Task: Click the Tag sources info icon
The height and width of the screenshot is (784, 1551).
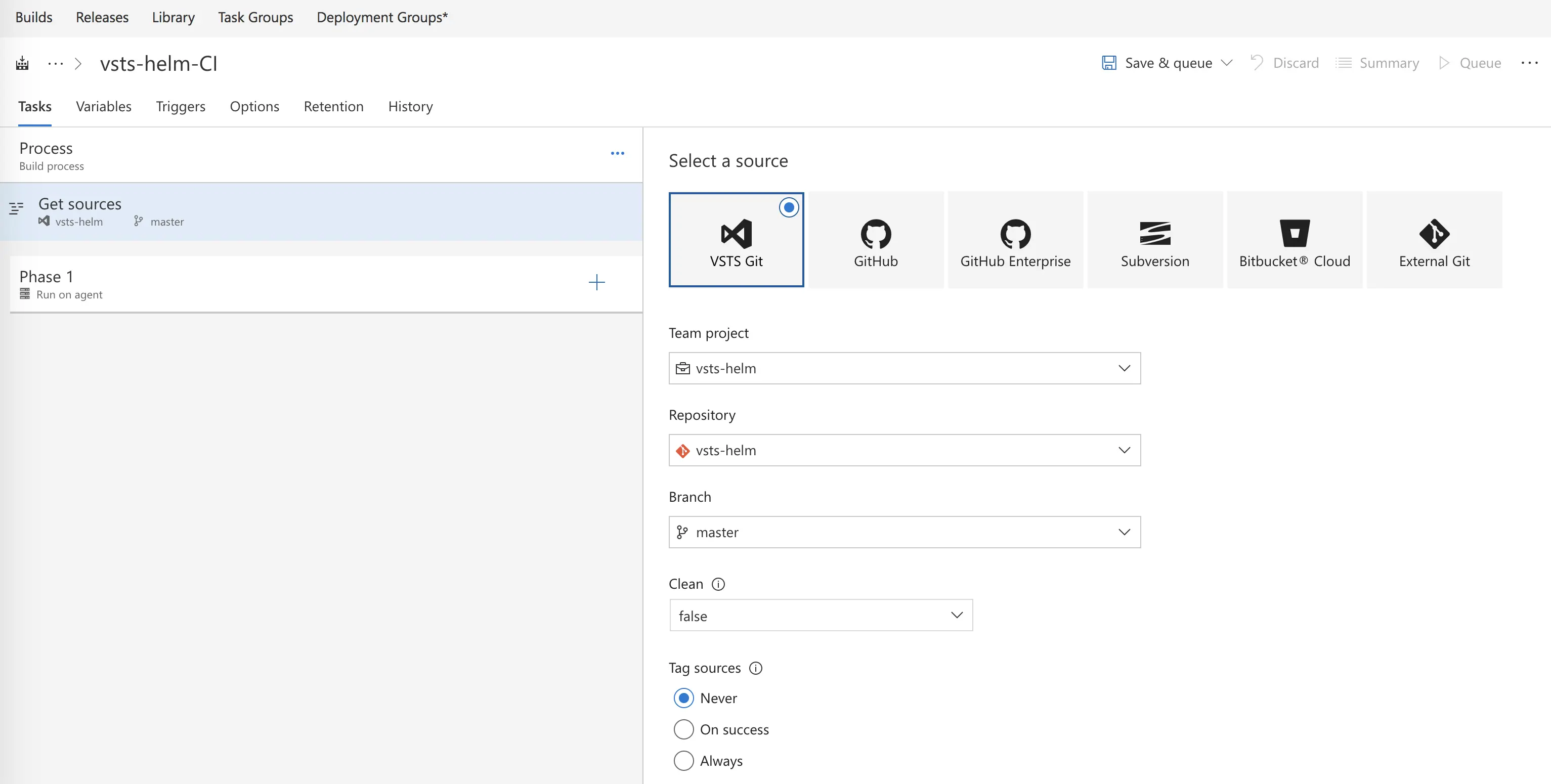Action: [x=756, y=668]
